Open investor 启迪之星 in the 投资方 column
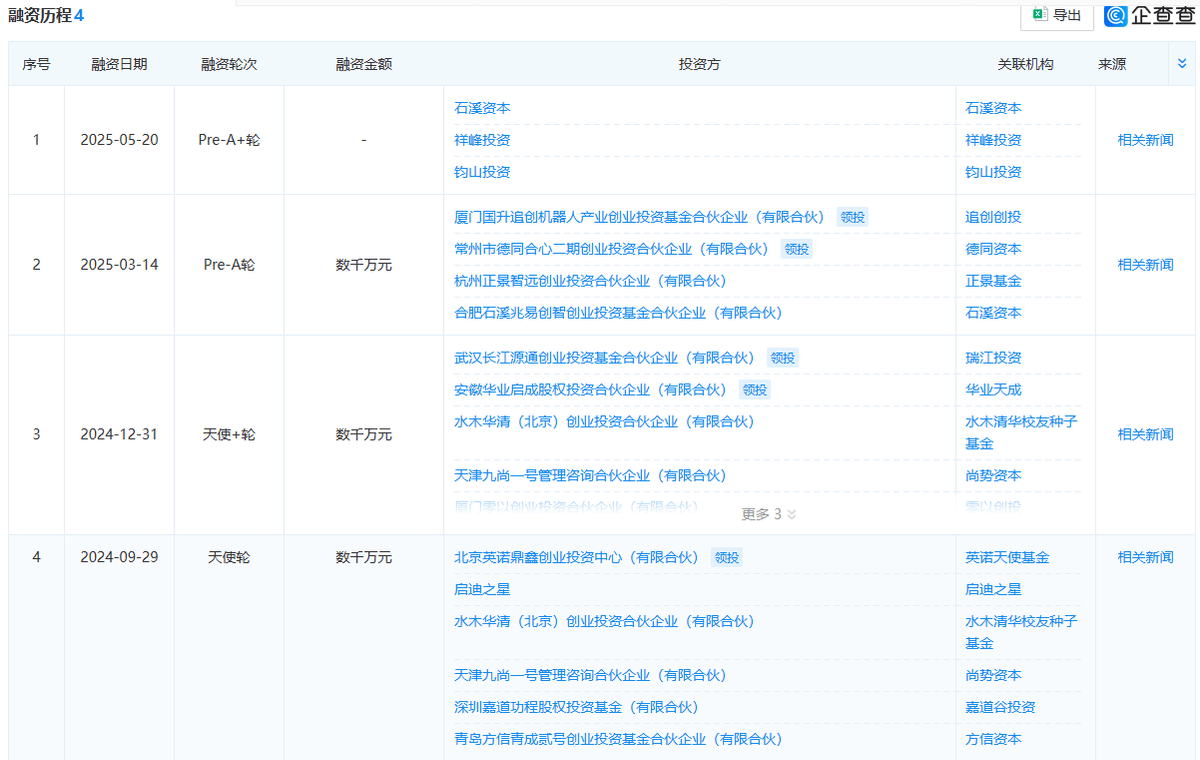This screenshot has height=760, width=1200. coord(482,589)
